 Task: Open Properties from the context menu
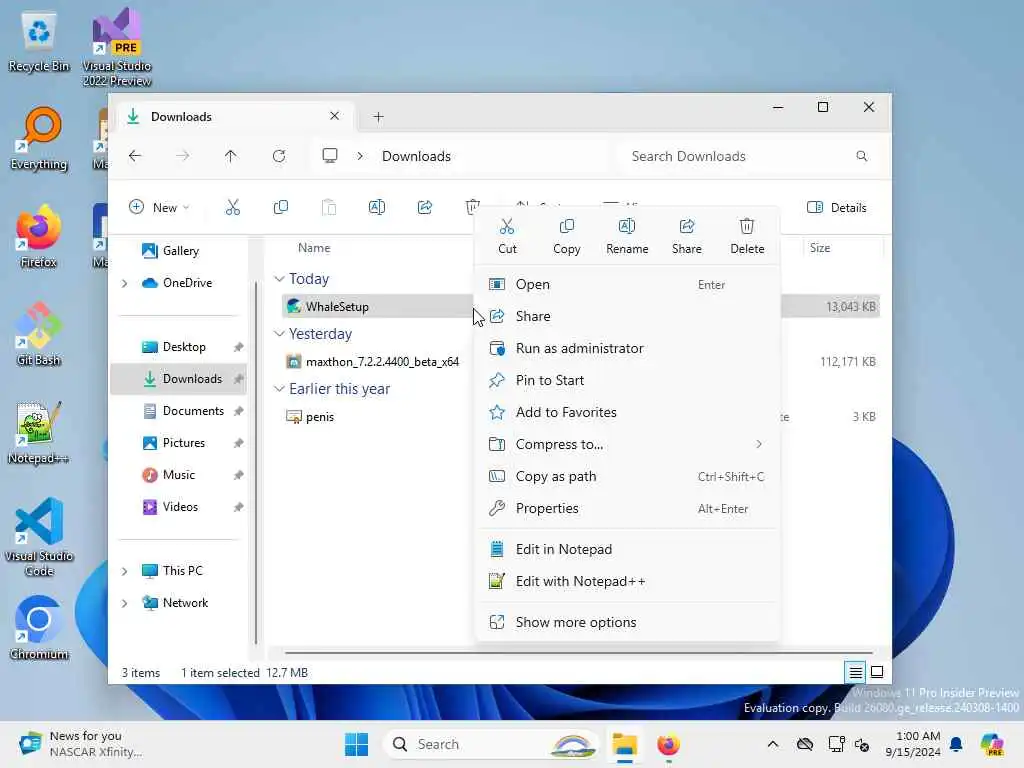627,508
